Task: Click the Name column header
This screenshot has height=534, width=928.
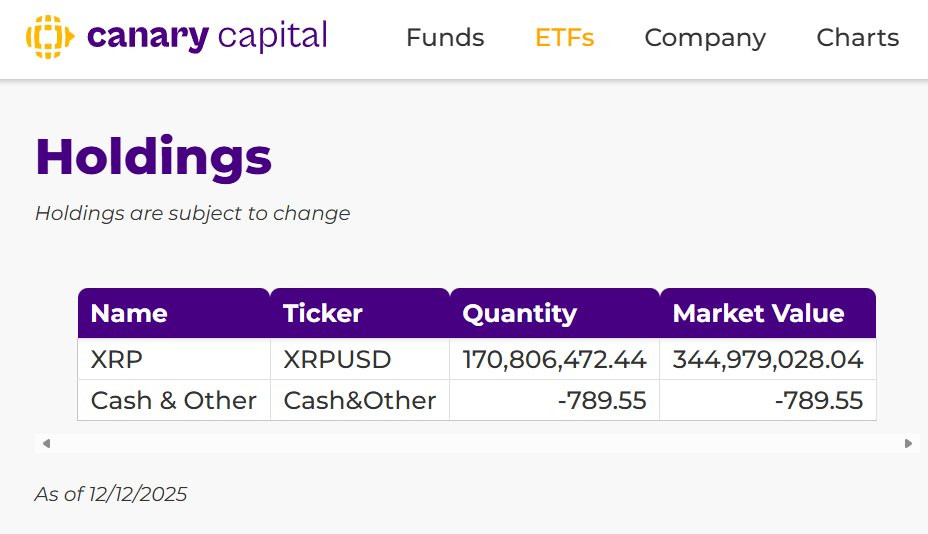Action: click(x=129, y=314)
